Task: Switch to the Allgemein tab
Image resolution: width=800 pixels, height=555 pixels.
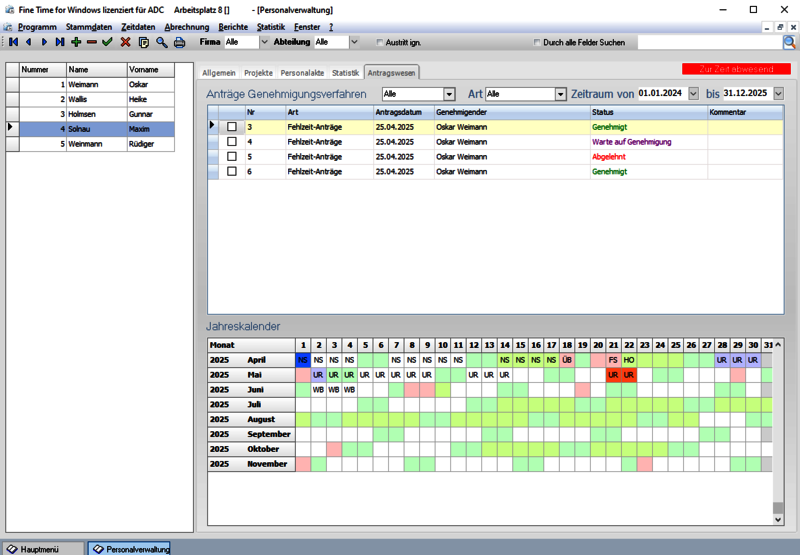Action: point(219,73)
